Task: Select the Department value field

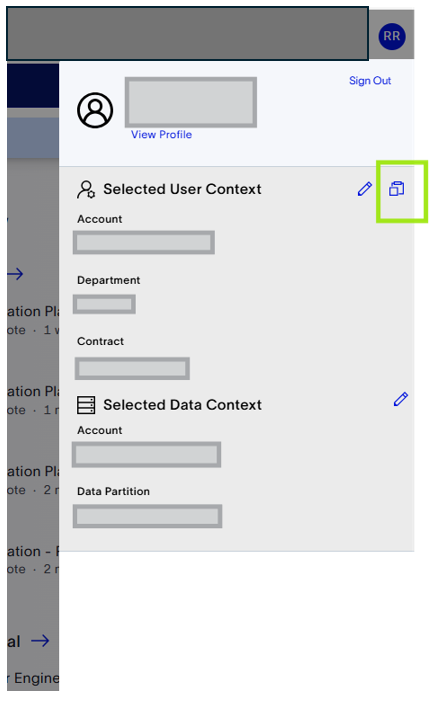Action: click(x=104, y=304)
